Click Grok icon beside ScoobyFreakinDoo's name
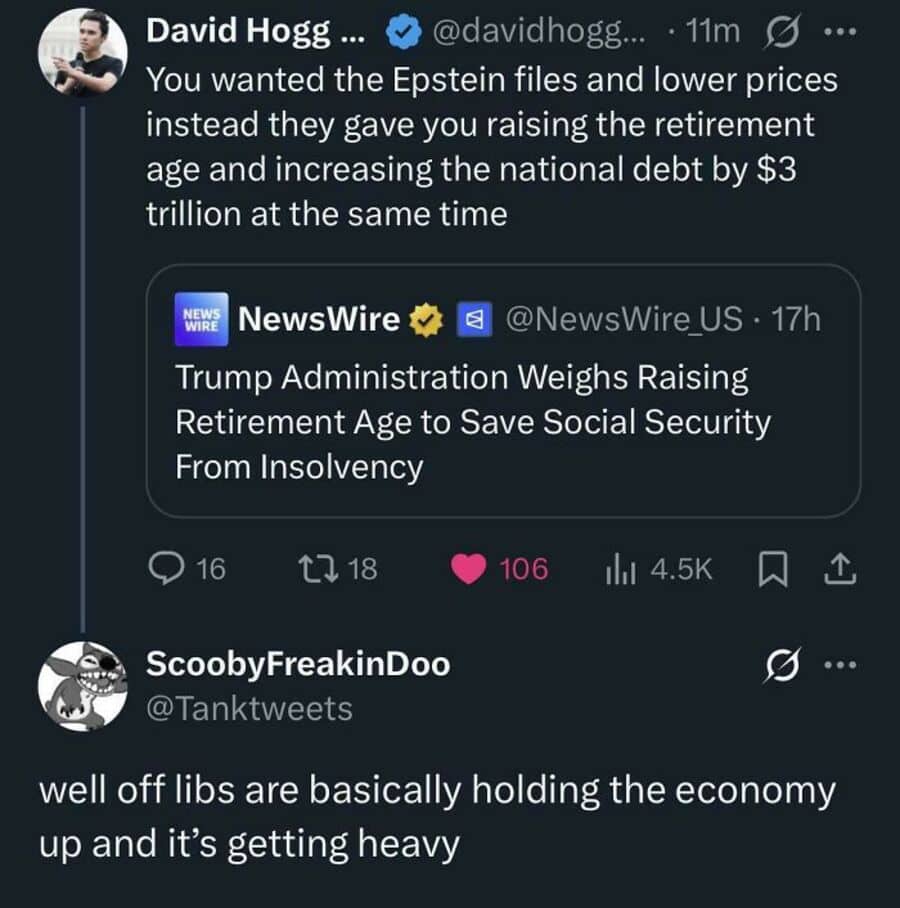The height and width of the screenshot is (908, 900). (779, 664)
